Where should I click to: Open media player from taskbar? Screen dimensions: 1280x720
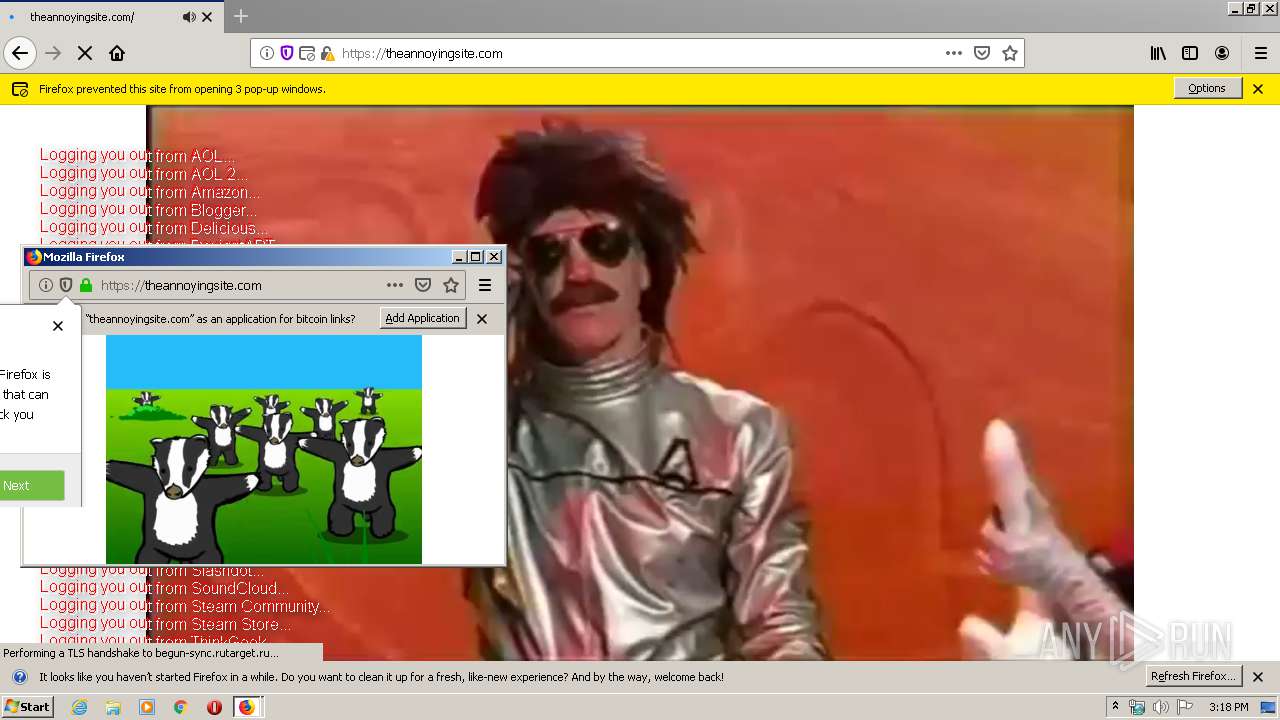tap(147, 707)
